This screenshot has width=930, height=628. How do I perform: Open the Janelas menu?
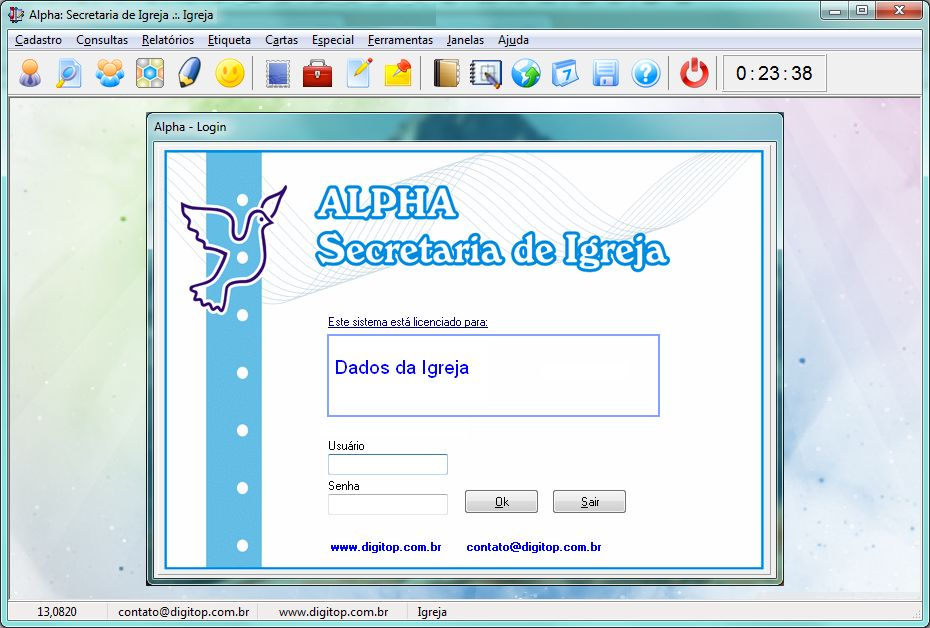click(x=465, y=40)
